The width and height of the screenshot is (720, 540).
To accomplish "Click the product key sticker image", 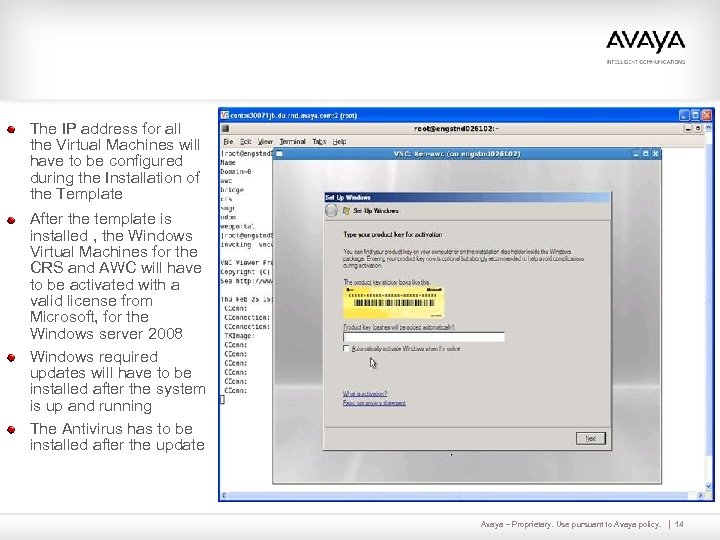I will coord(394,303).
